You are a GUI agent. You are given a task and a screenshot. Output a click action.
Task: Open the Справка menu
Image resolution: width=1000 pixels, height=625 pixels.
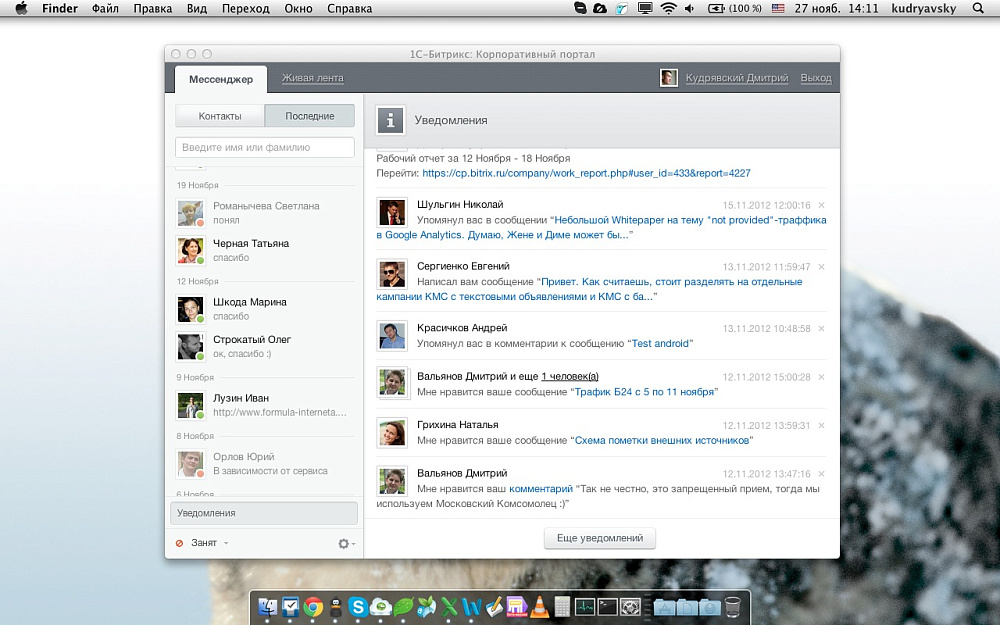(x=349, y=8)
